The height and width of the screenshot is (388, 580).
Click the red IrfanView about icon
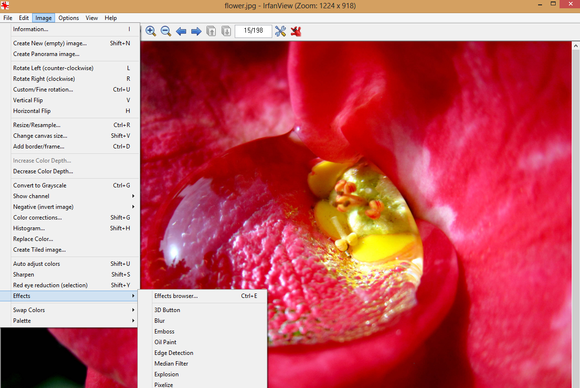click(x=296, y=31)
